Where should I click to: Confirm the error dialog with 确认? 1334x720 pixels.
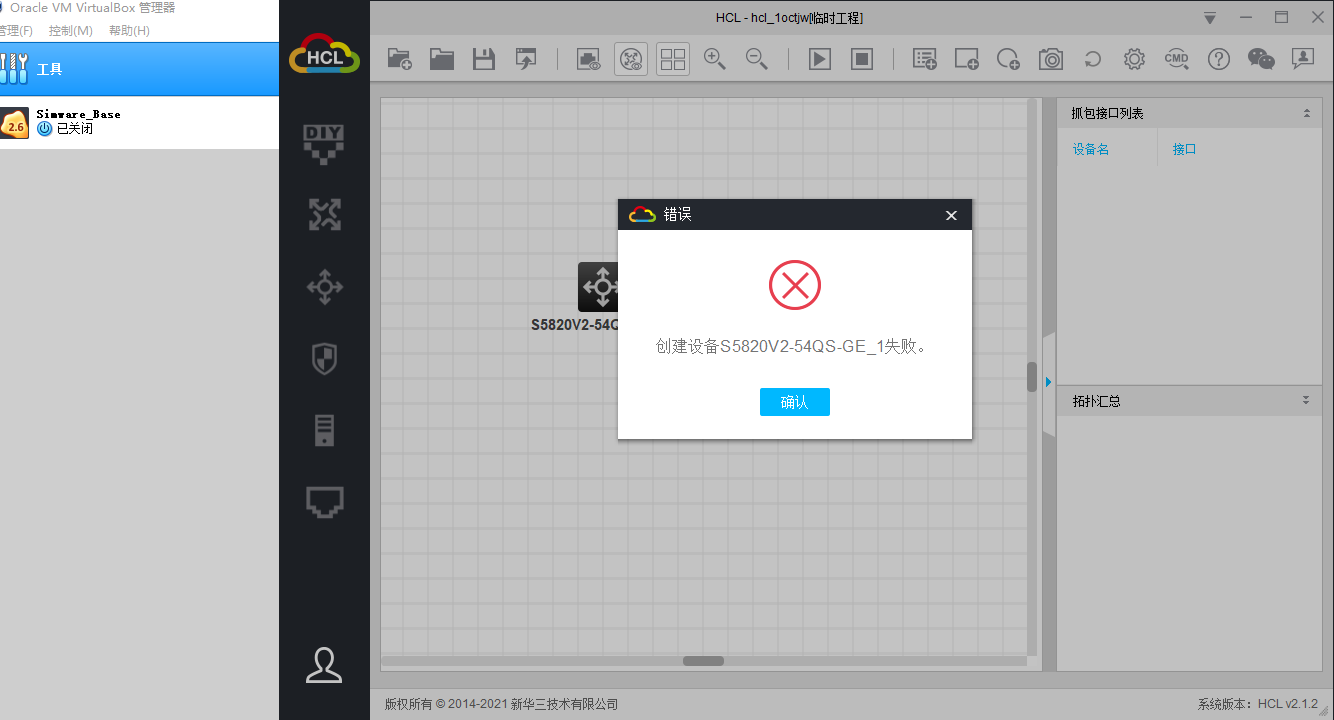pos(794,402)
